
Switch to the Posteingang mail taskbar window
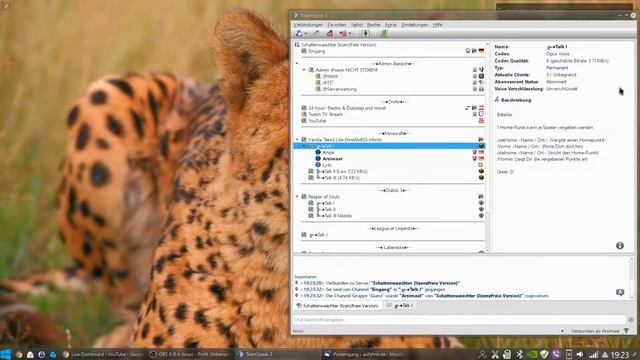coord(363,355)
